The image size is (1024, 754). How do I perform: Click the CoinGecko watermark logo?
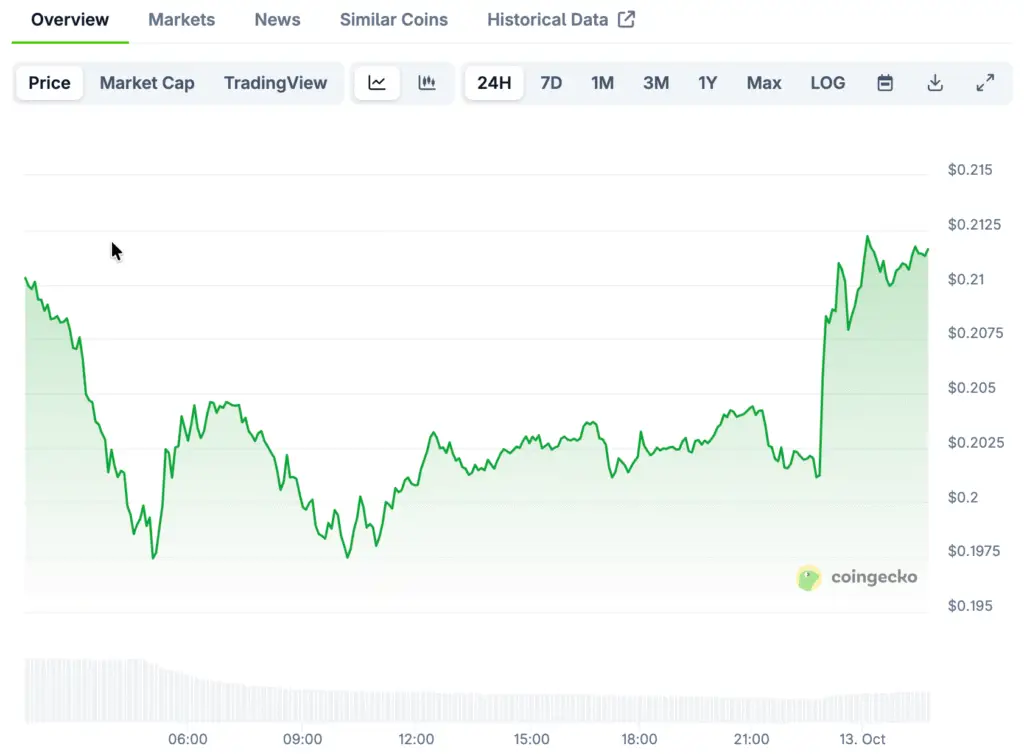tap(857, 577)
